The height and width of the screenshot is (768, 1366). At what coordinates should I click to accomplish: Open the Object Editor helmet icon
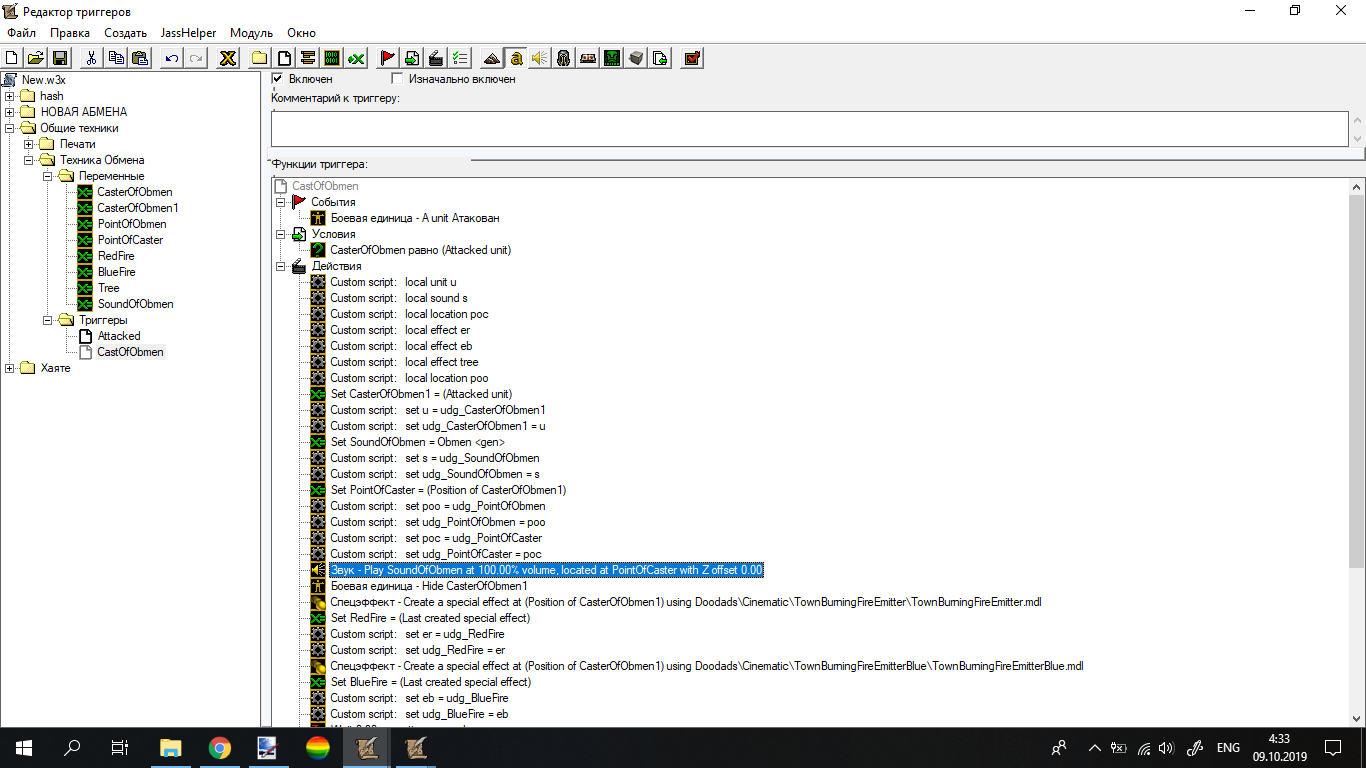coord(564,58)
